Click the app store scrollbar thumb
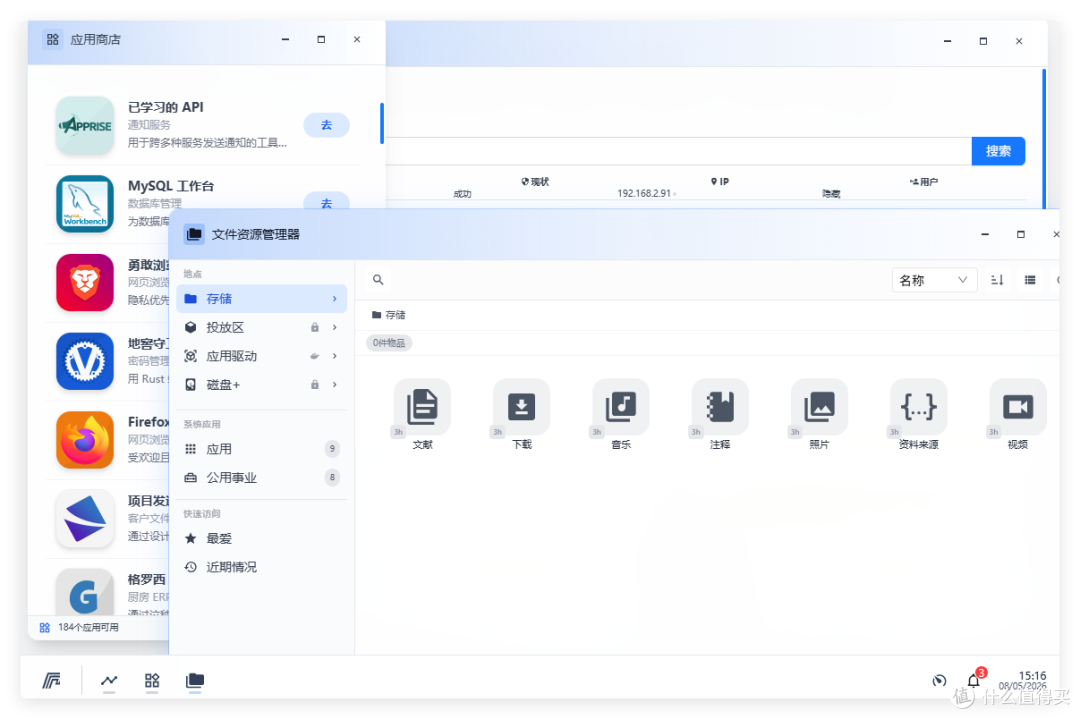 click(382, 123)
